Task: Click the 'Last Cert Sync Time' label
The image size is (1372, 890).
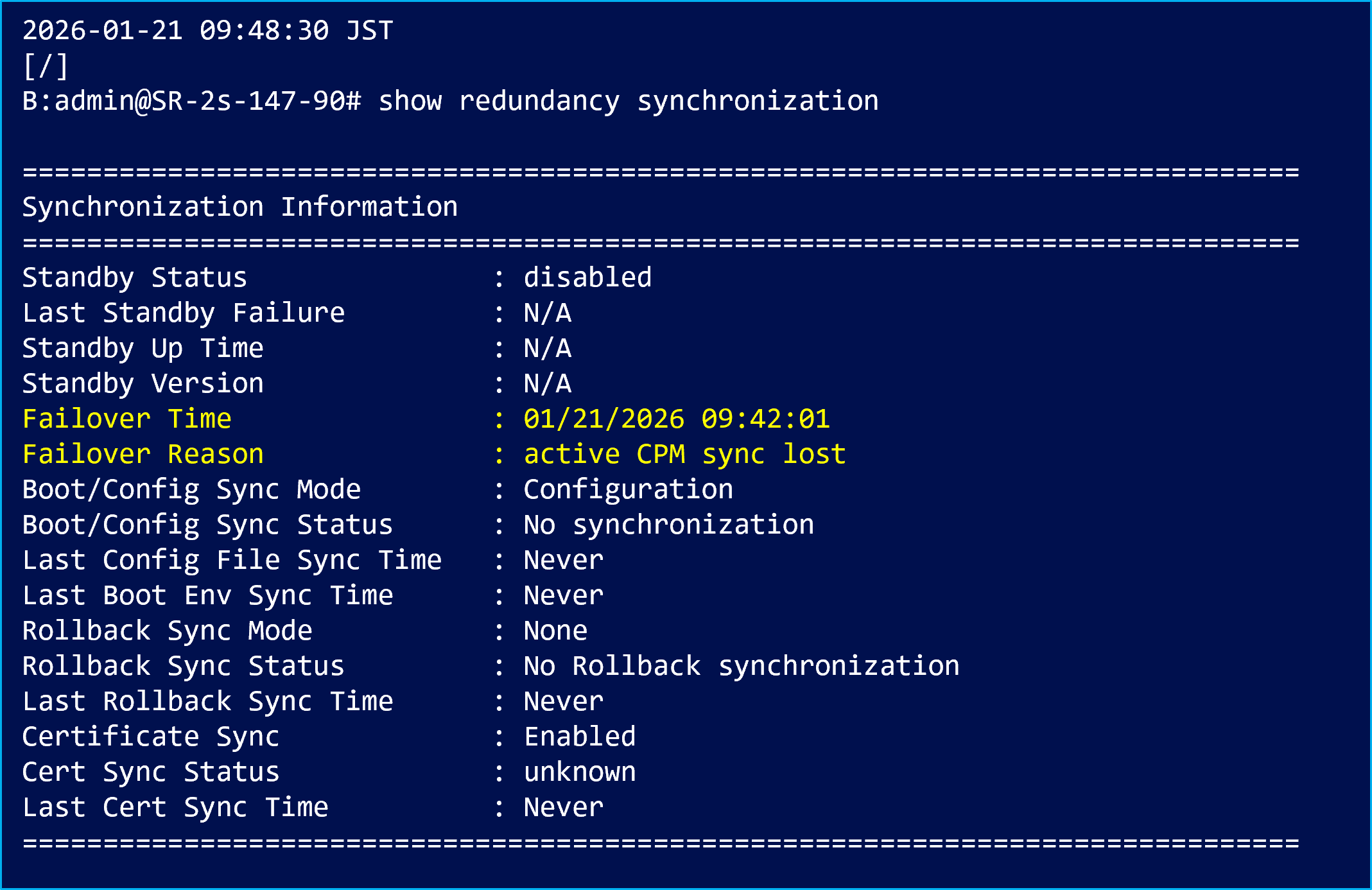Action: pos(175,807)
